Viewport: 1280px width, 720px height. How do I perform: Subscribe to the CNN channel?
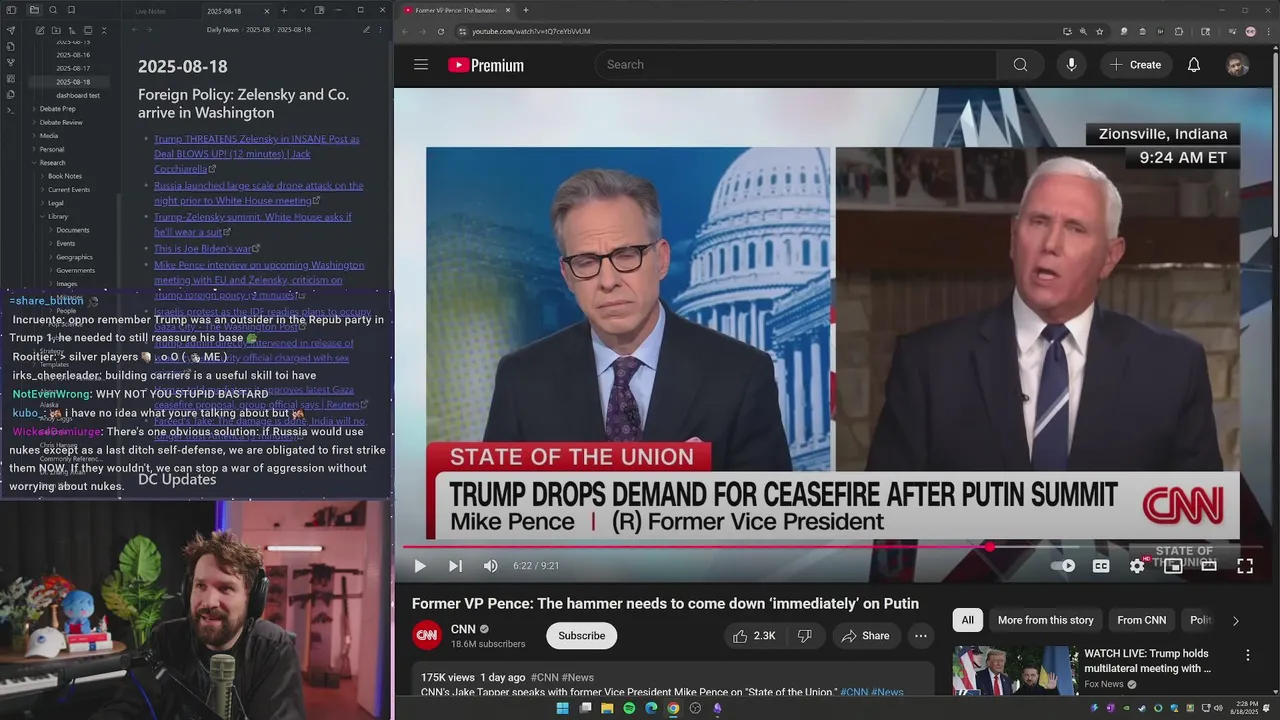[x=581, y=636]
